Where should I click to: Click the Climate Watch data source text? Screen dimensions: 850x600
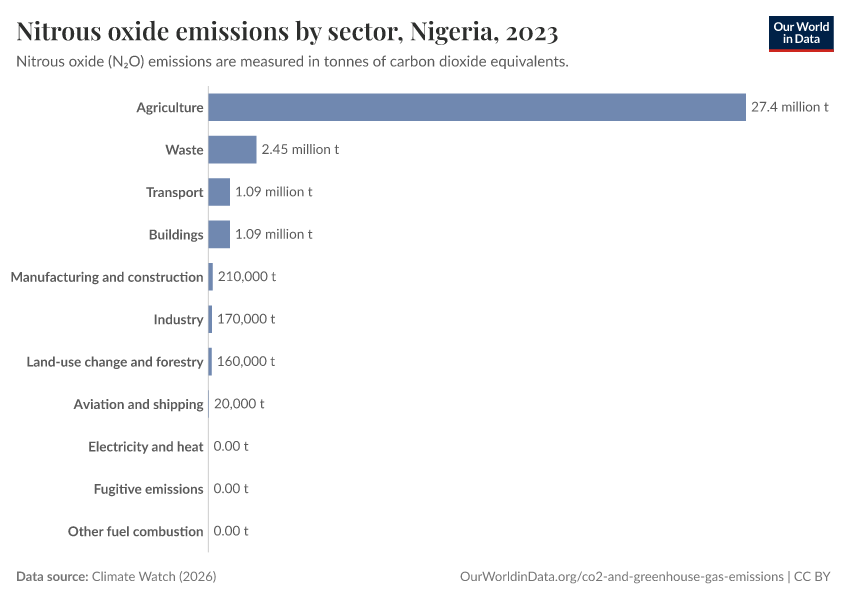tap(153, 577)
